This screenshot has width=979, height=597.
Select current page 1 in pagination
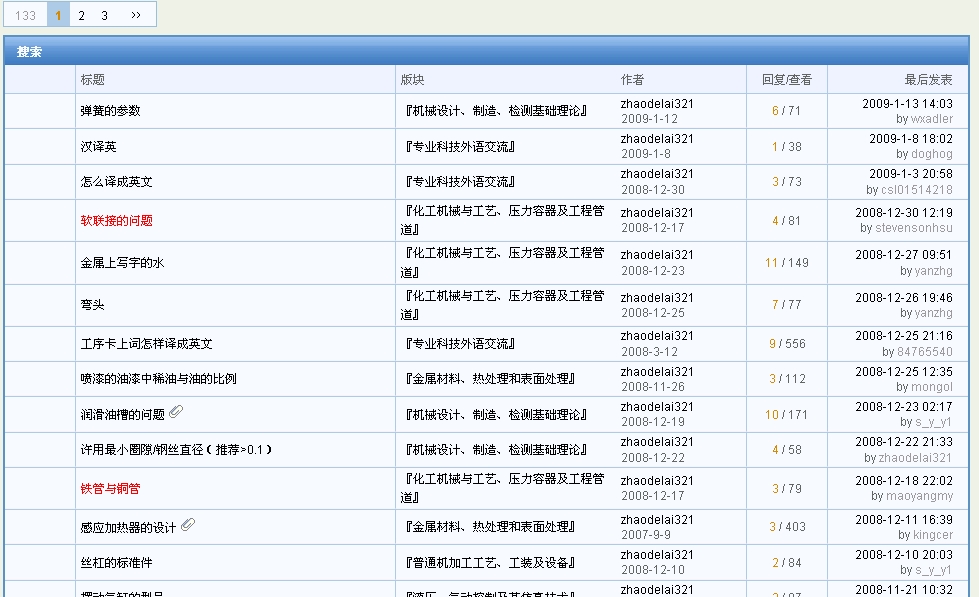coord(58,15)
